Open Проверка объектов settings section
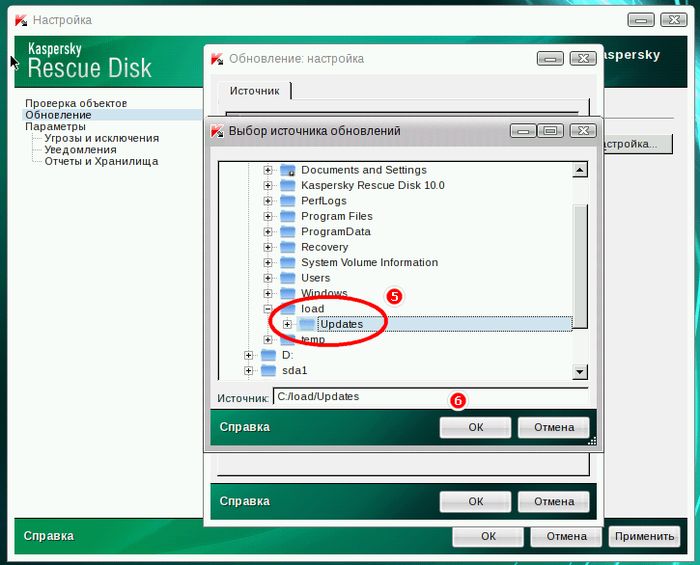 pyautogui.click(x=76, y=103)
